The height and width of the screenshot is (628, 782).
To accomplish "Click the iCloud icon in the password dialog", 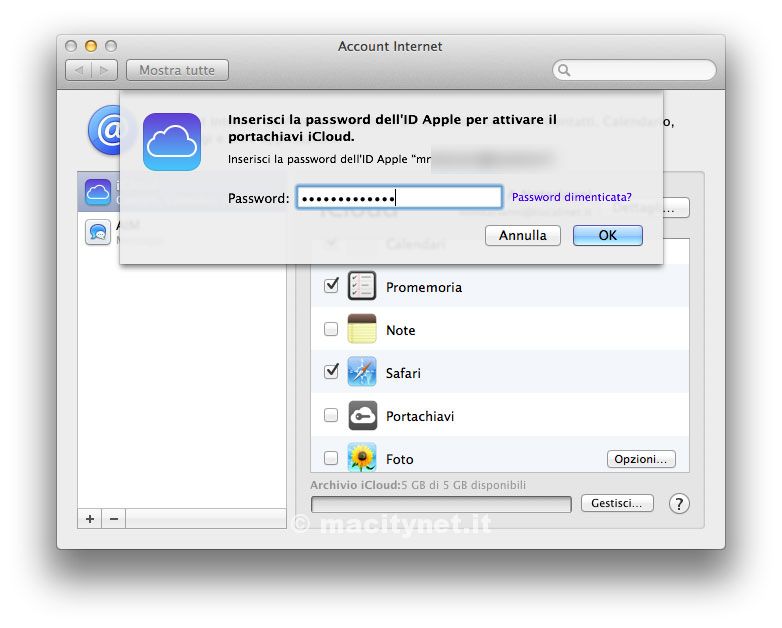I will click(x=172, y=142).
